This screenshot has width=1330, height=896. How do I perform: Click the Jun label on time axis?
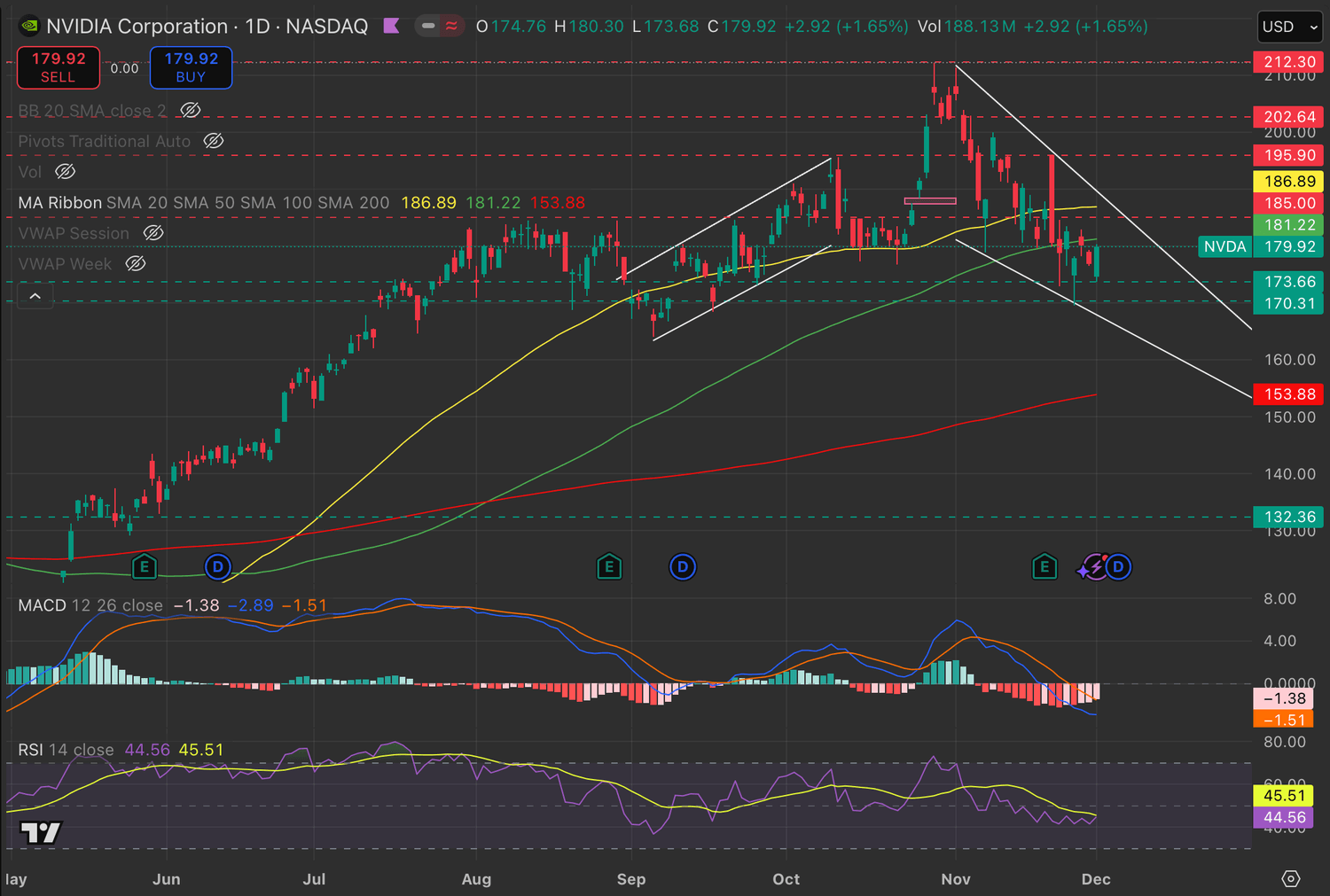point(167,879)
